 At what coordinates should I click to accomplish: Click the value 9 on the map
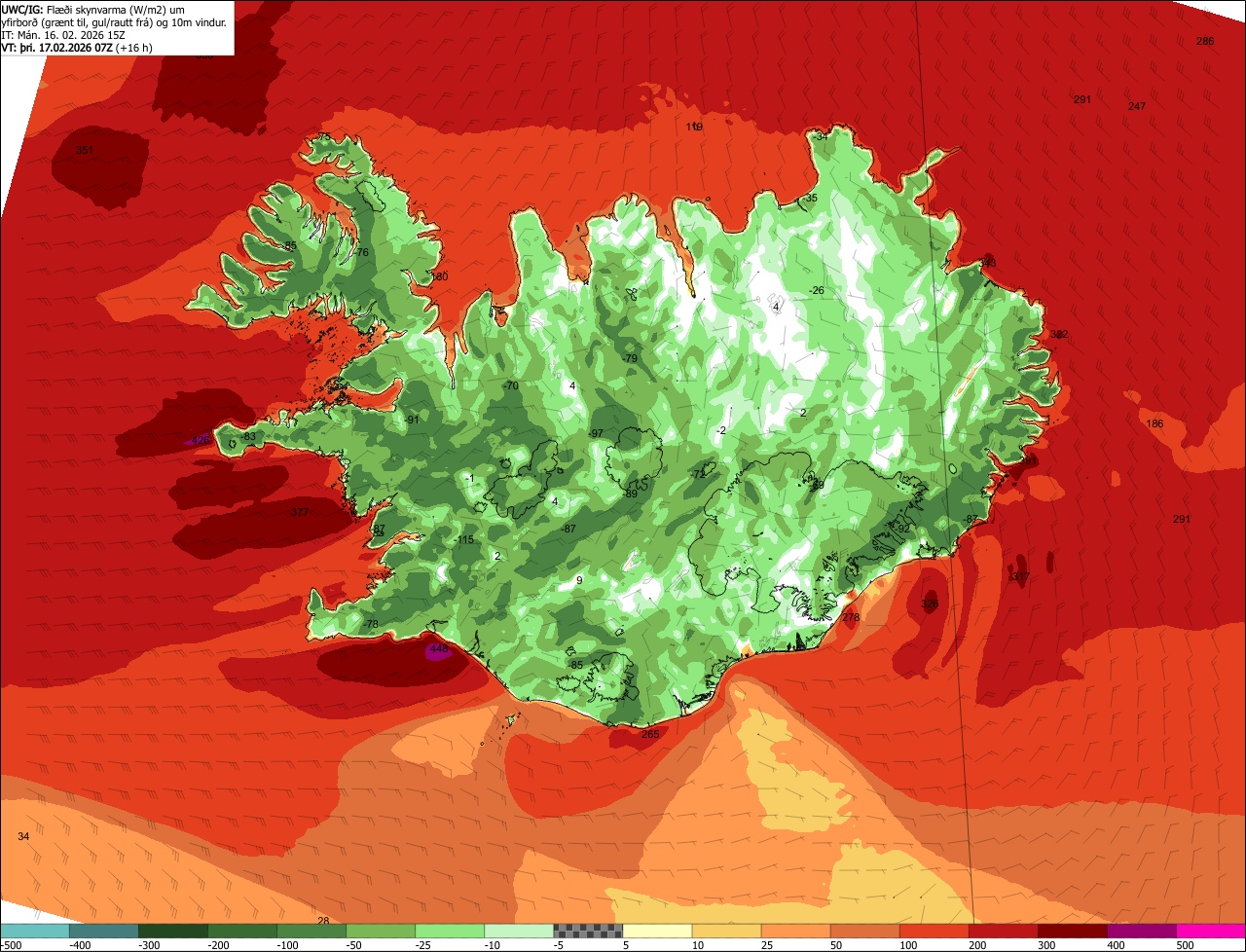pos(579,580)
